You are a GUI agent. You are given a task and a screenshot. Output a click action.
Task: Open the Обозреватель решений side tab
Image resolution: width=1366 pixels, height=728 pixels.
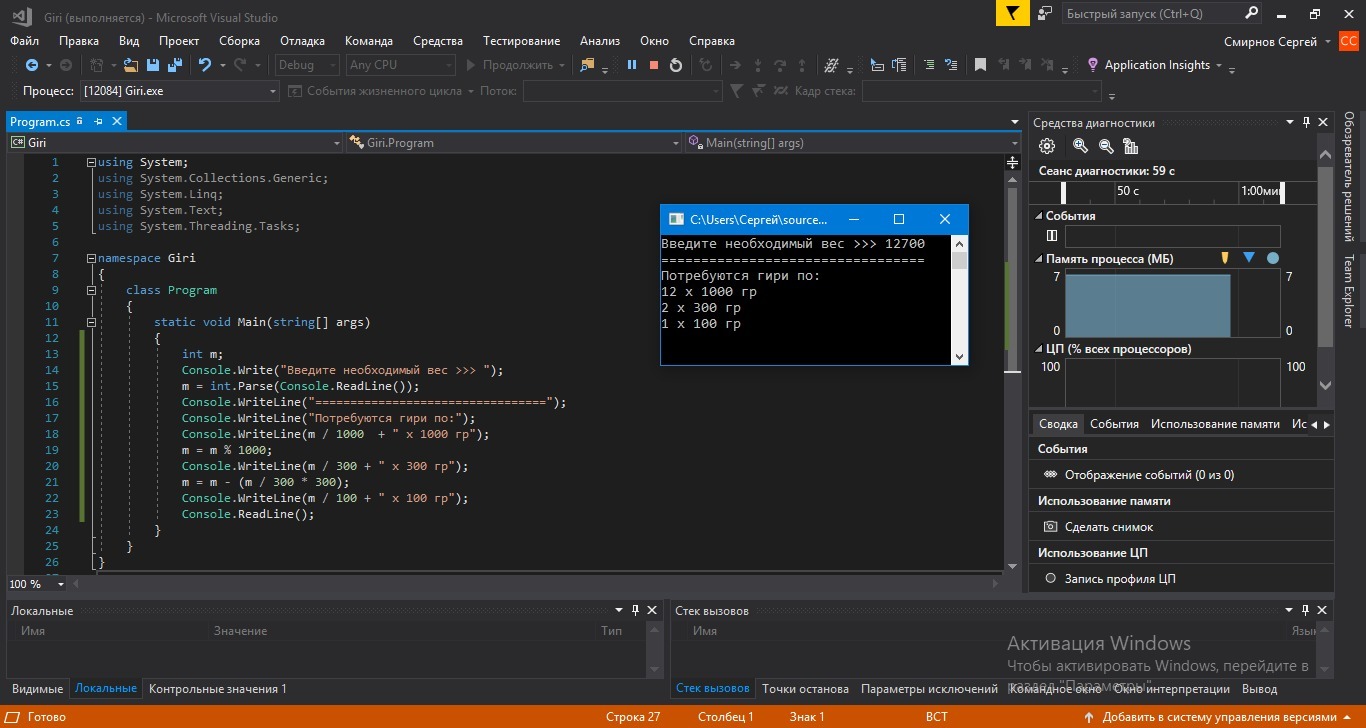point(1348,176)
